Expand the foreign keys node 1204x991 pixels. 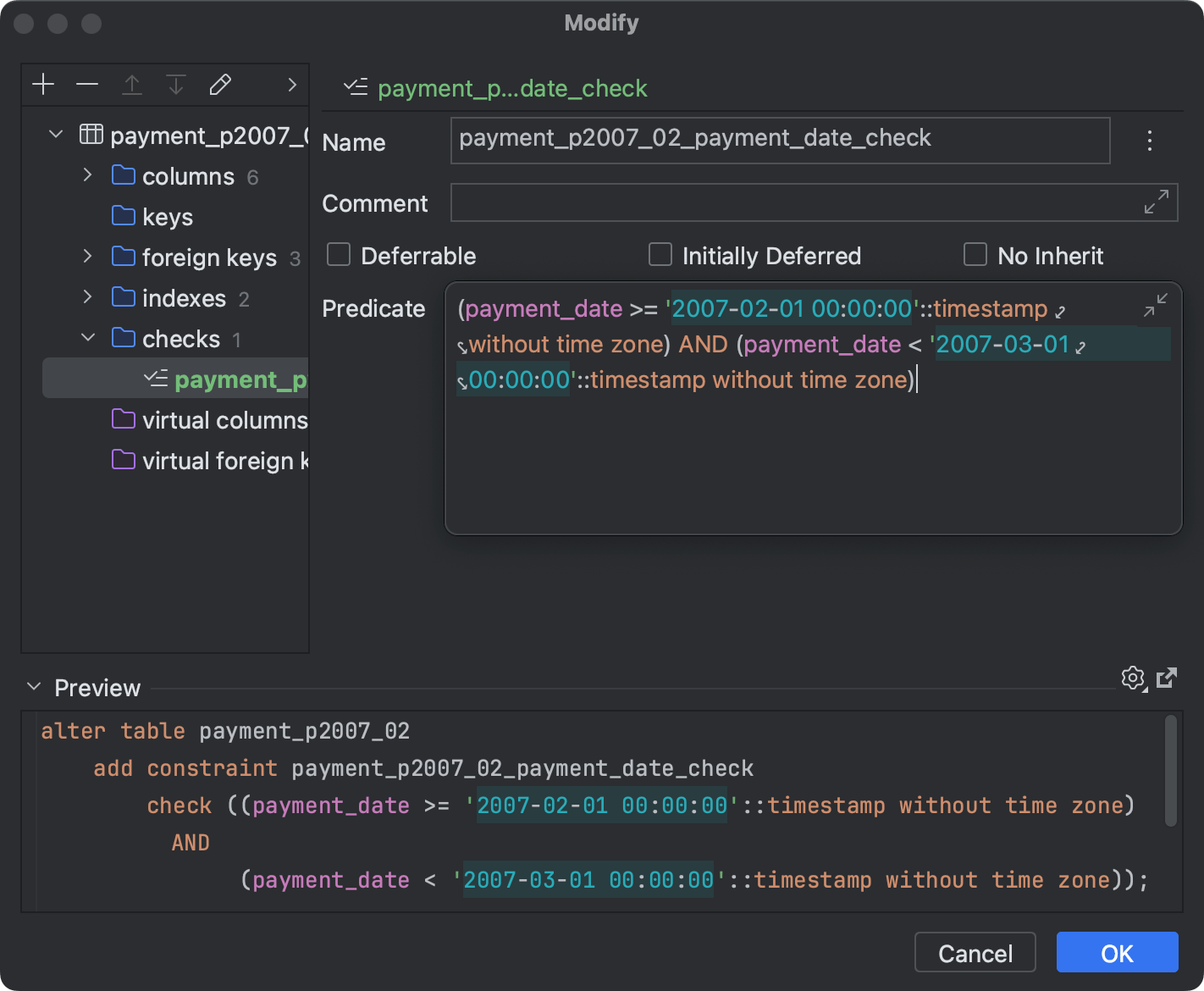87,257
